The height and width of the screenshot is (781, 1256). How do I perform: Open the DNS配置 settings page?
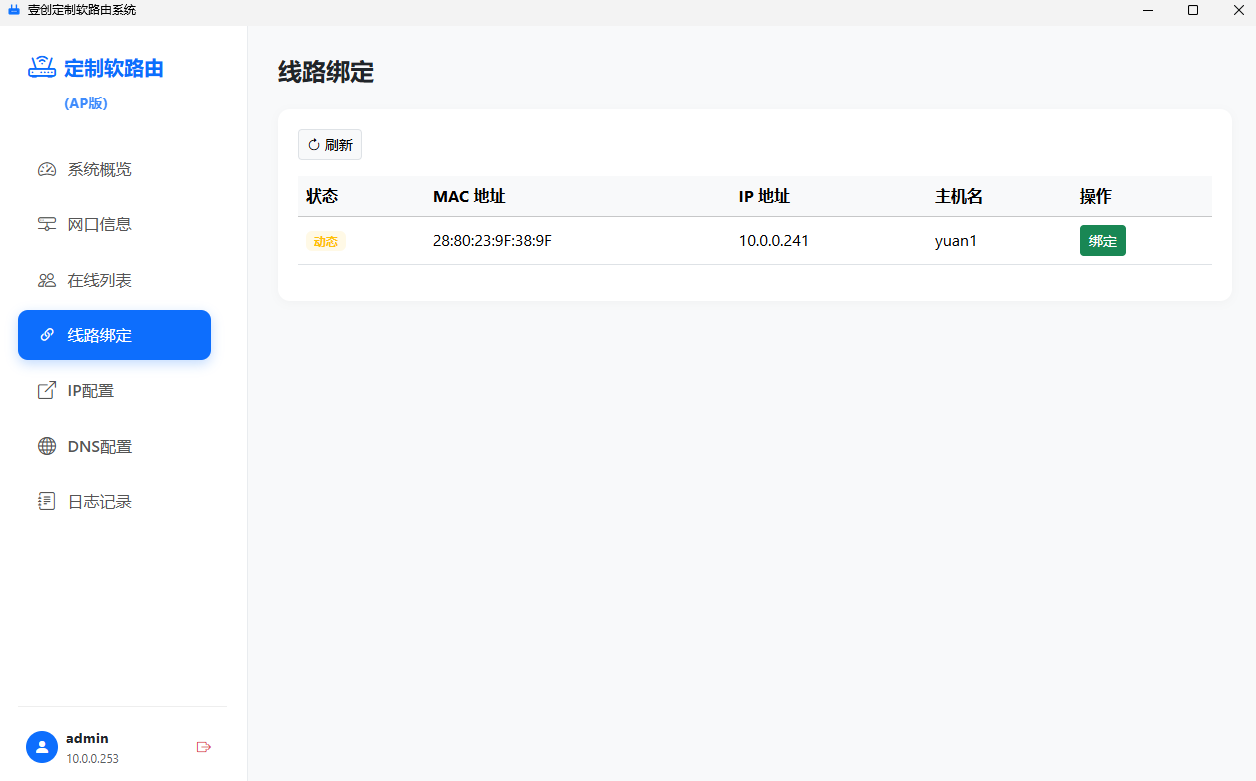tap(99, 446)
